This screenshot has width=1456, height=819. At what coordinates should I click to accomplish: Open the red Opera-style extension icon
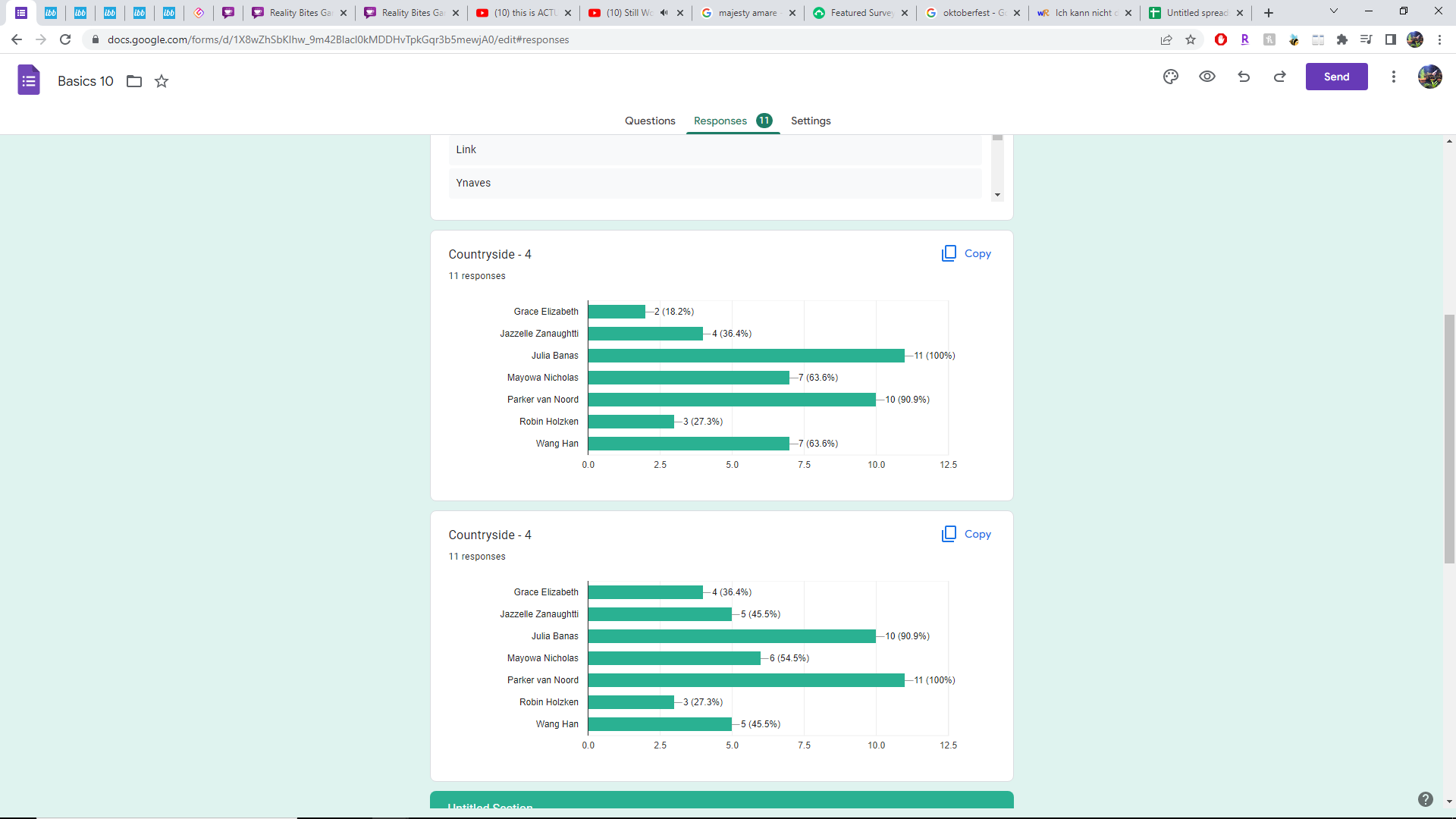coord(1221,39)
